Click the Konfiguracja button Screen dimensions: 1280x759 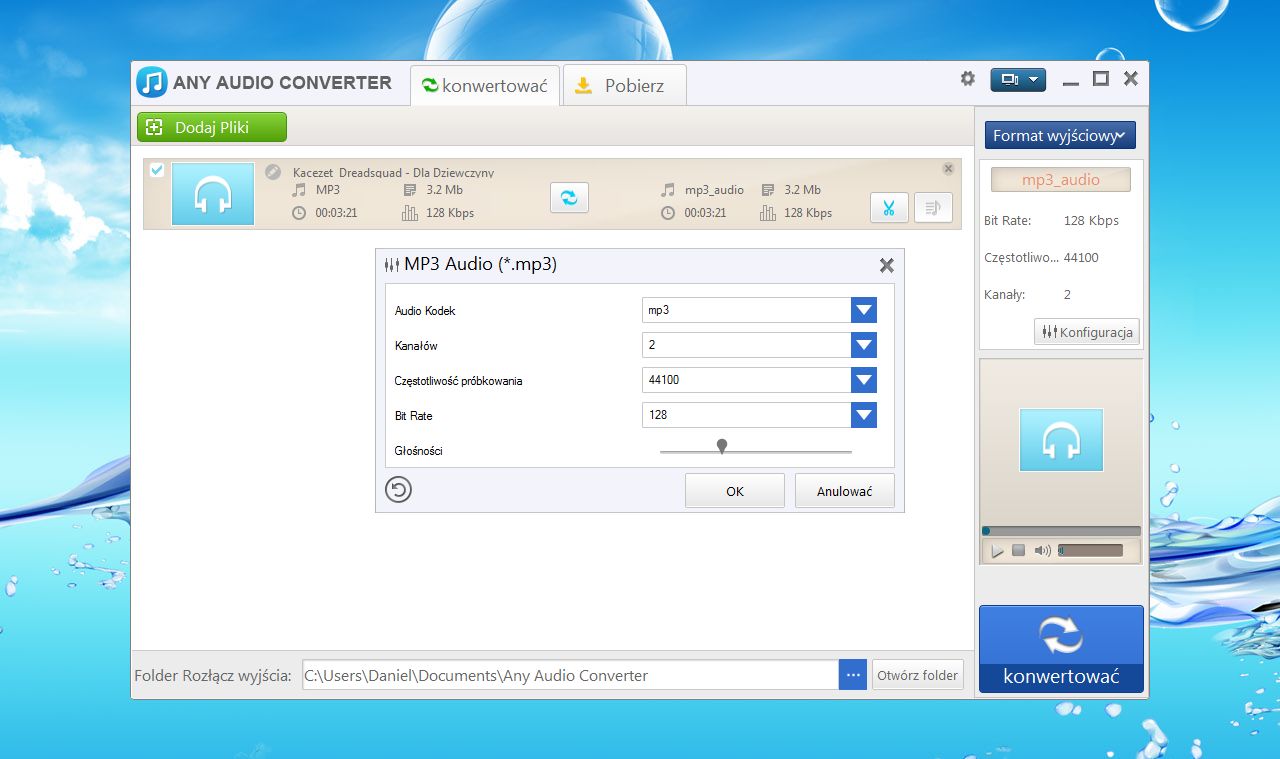click(1087, 332)
